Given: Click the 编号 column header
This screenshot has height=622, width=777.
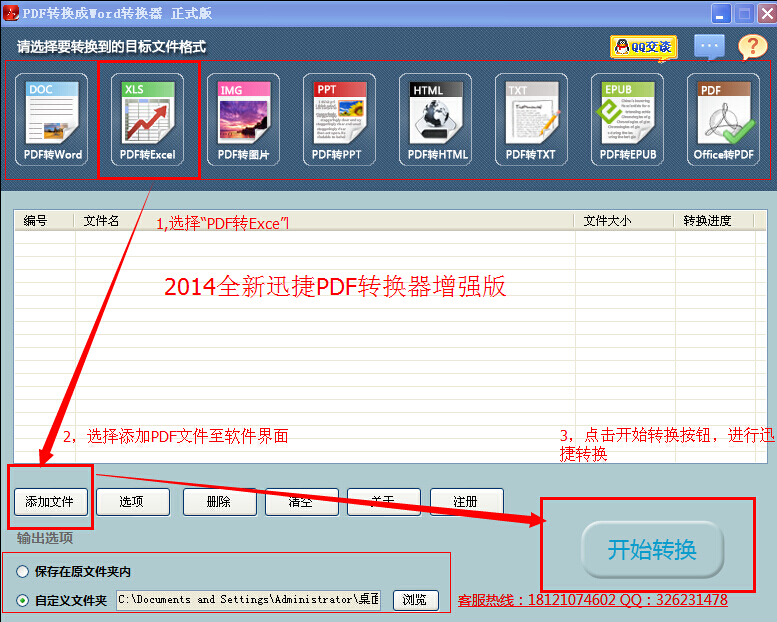Looking at the screenshot, I should pyautogui.click(x=44, y=221).
